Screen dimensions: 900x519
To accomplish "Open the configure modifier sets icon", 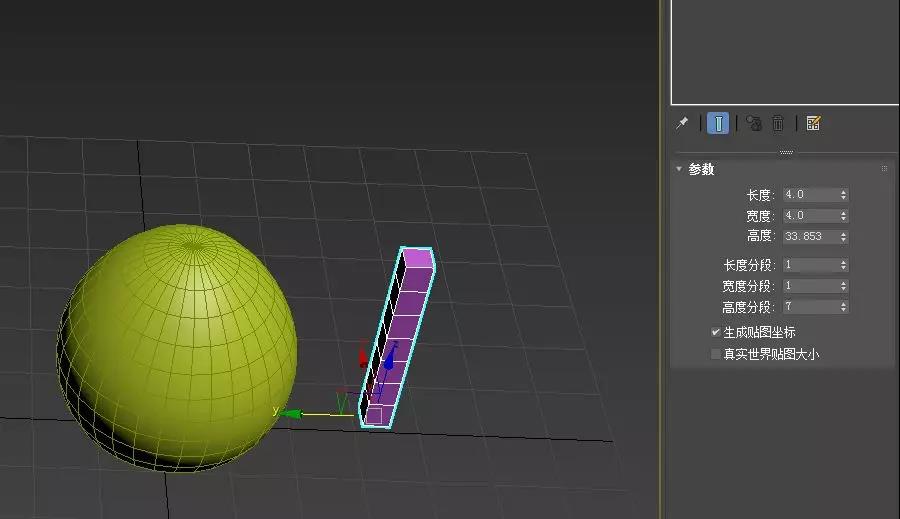I will [813, 123].
